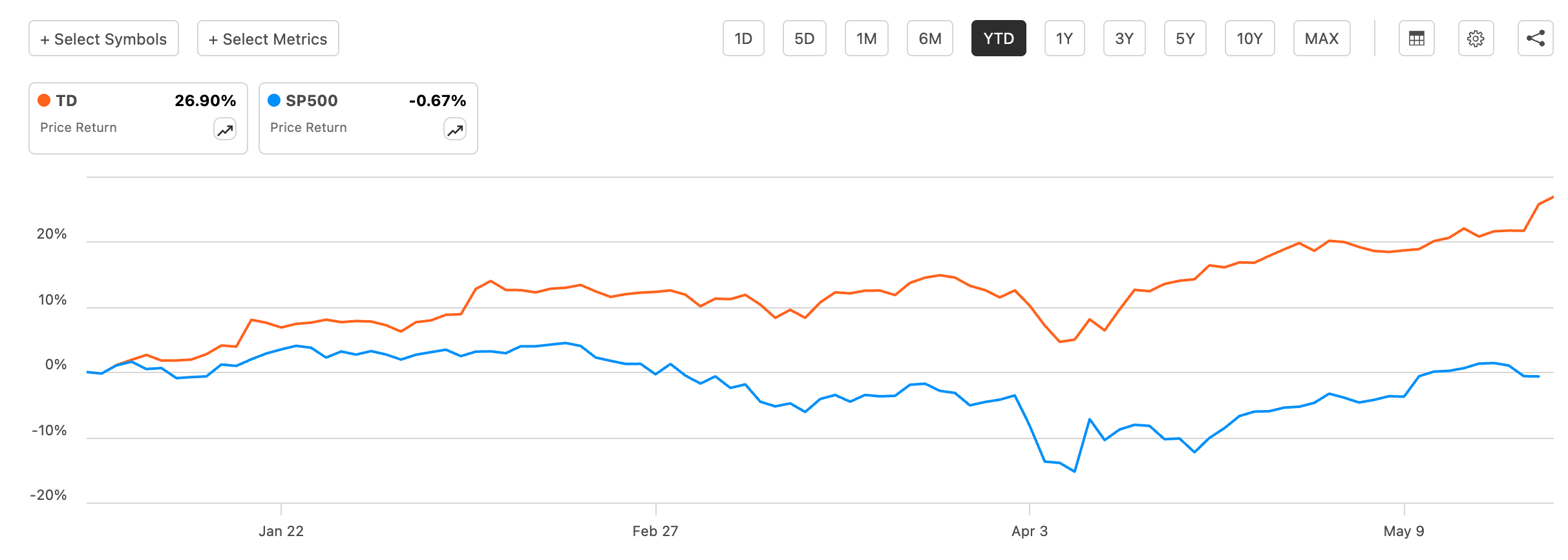Click the sparkline icon on the SP500 card
Screen dimensions: 1568x560
point(454,129)
